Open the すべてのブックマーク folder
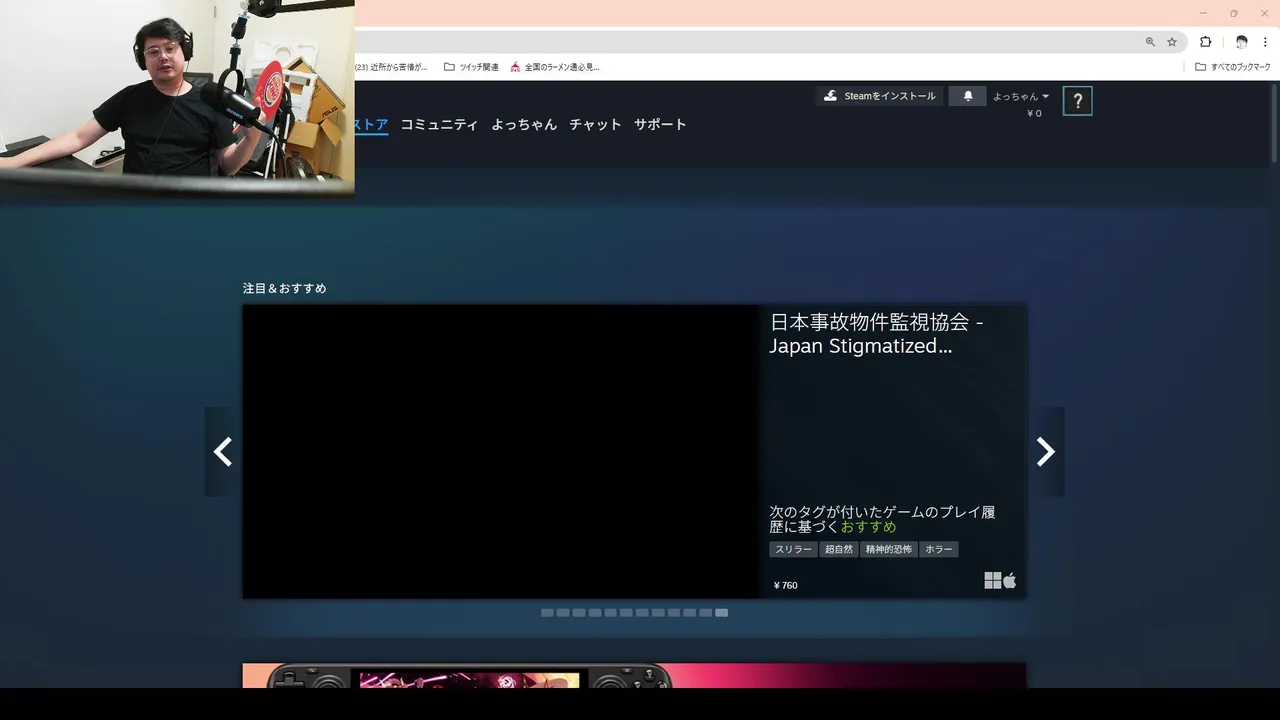This screenshot has height=720, width=1280. click(x=1233, y=67)
